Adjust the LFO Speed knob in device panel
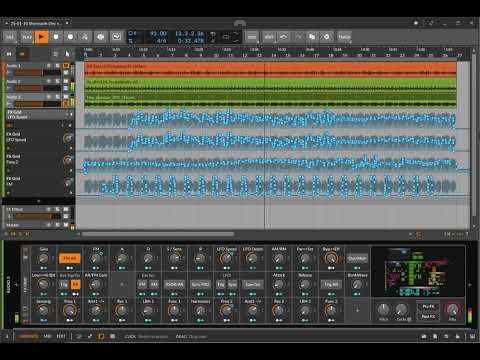Viewport: 480px width, 360px height. (226, 258)
